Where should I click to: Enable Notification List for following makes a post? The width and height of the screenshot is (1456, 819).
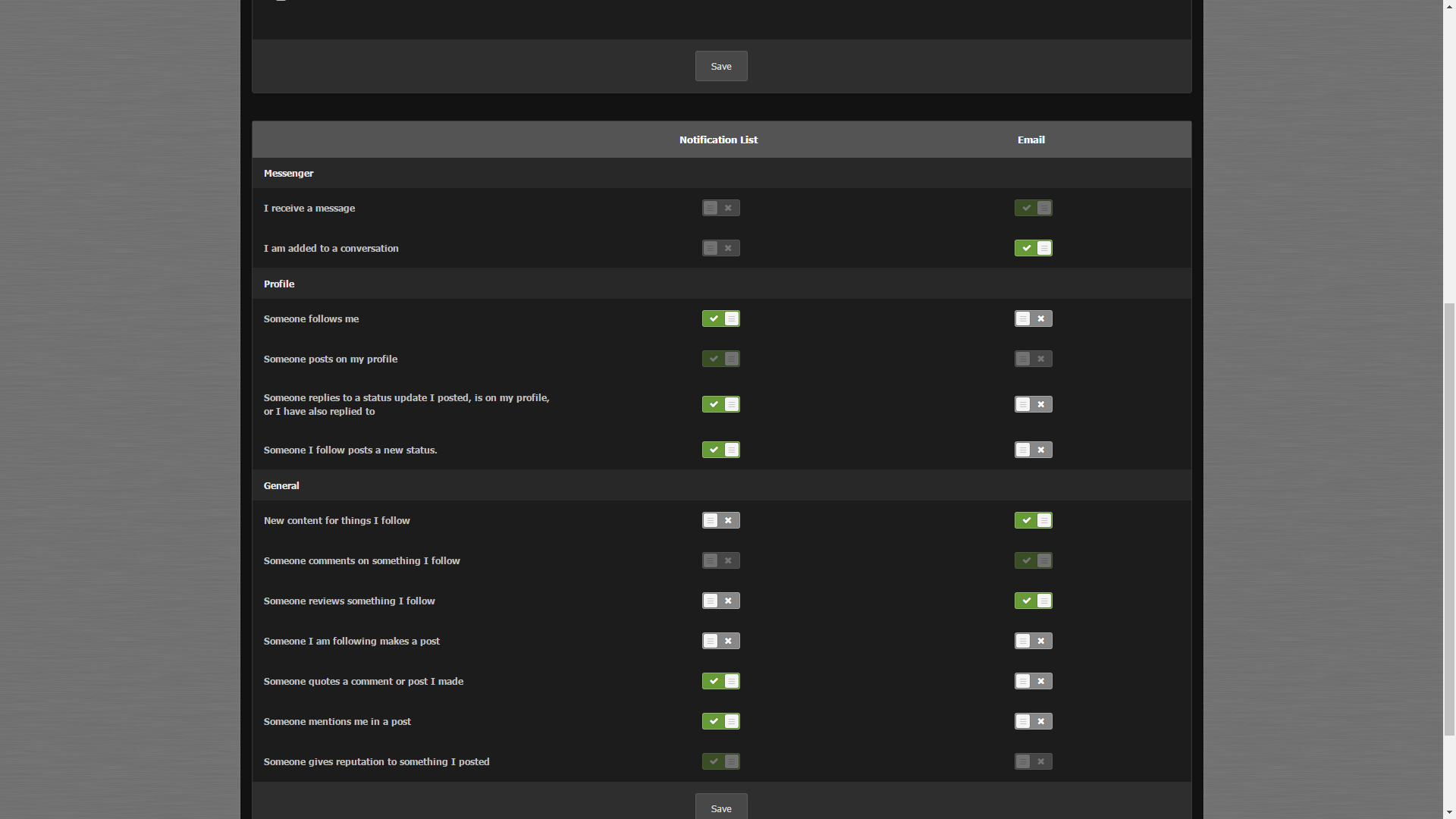point(720,641)
